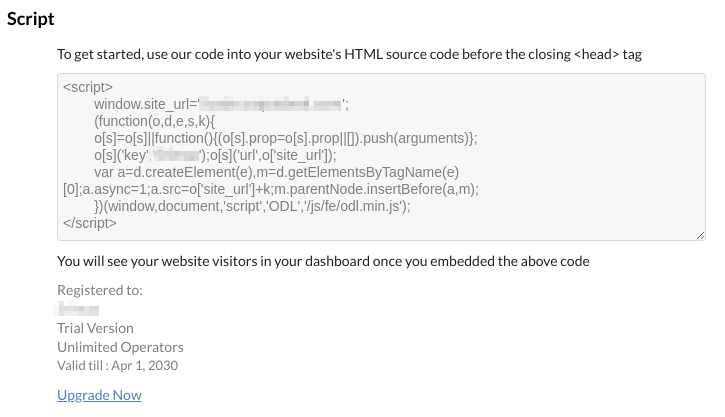Click the Unlimited Operators text

pyautogui.click(x=120, y=347)
